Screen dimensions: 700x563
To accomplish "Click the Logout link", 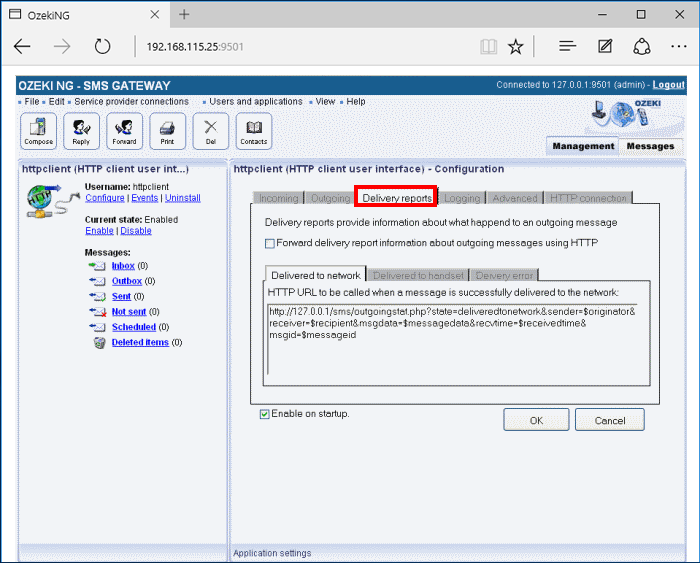I will [x=668, y=86].
